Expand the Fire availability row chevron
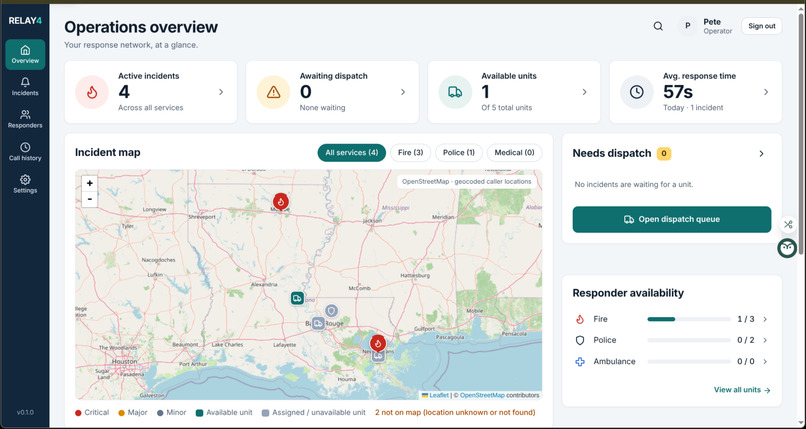This screenshot has width=806, height=429. point(765,319)
